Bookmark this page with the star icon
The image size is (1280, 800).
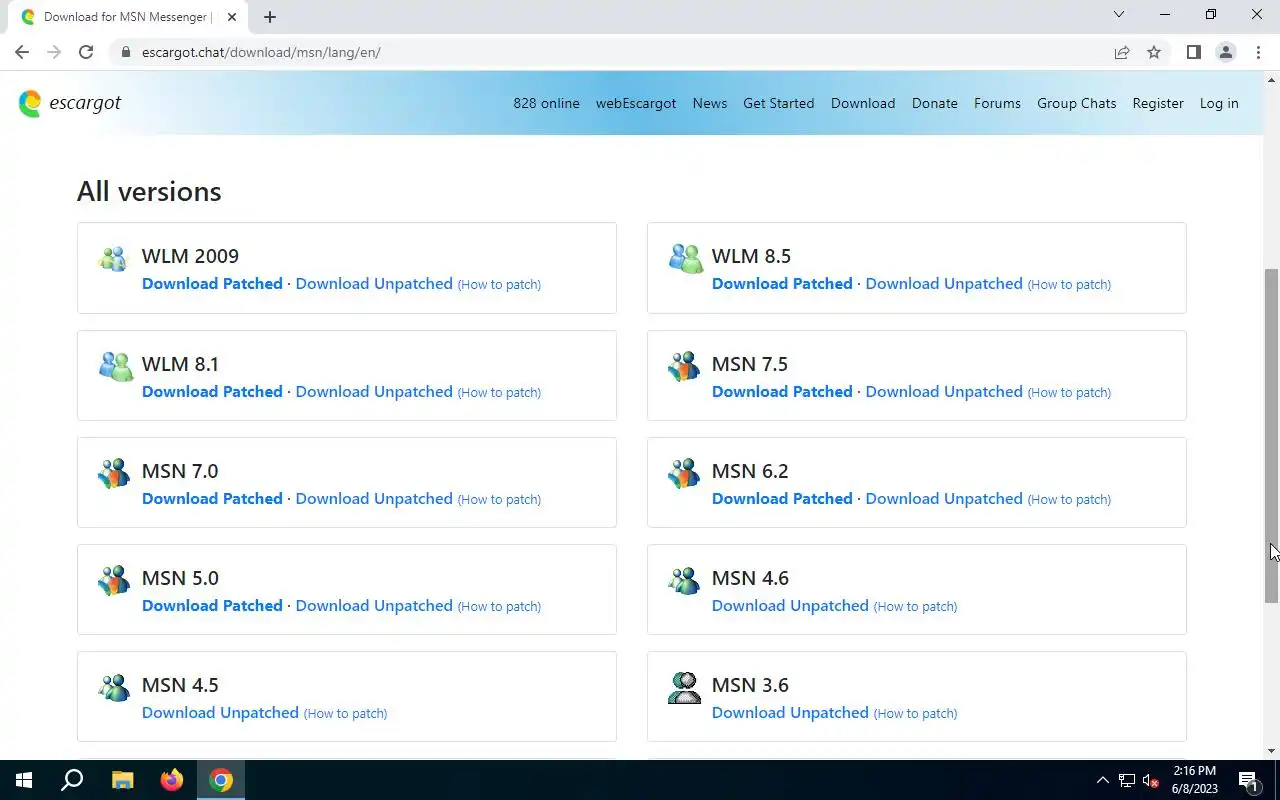1154,52
